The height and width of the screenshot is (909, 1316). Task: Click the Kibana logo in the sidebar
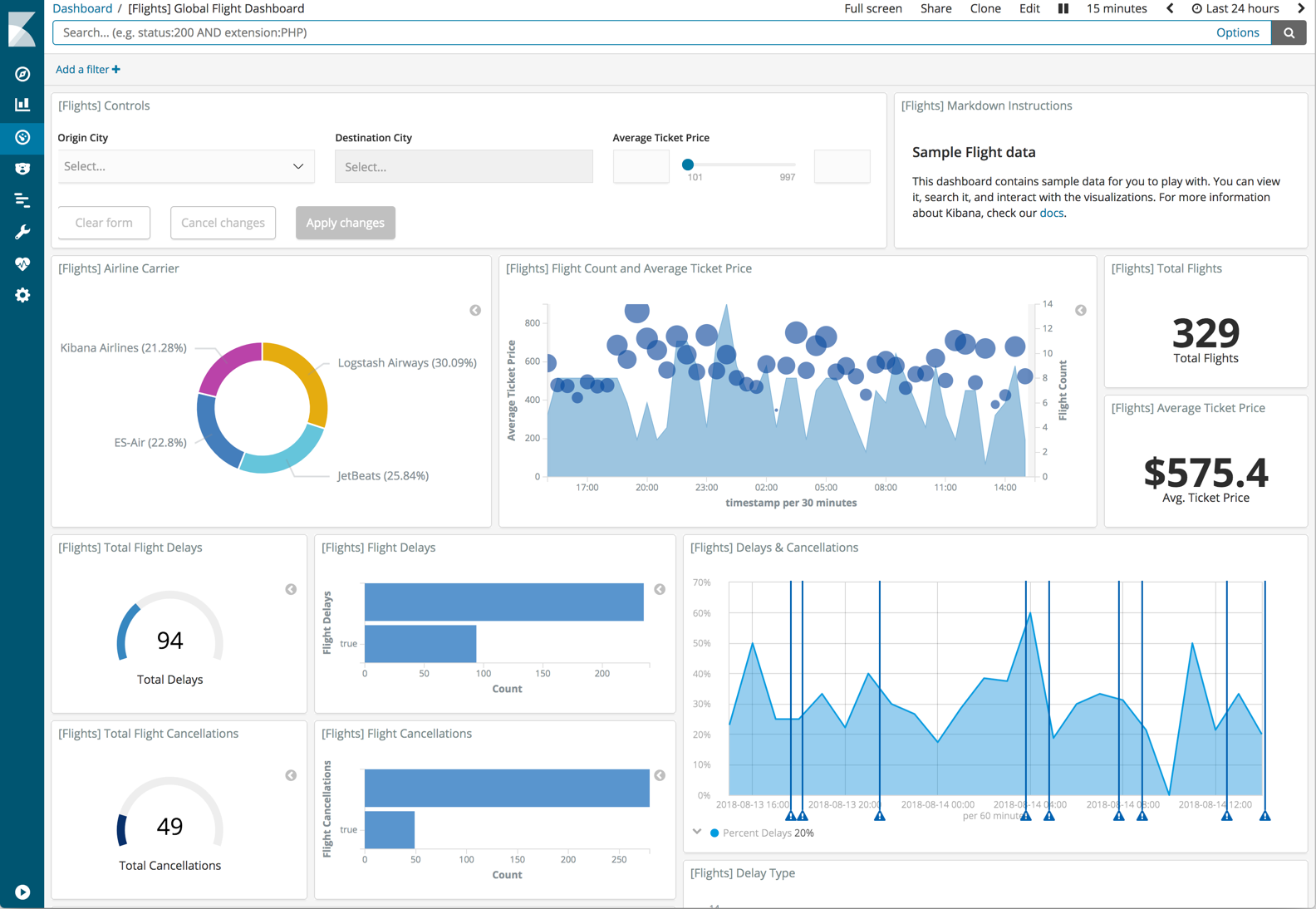coord(22,29)
